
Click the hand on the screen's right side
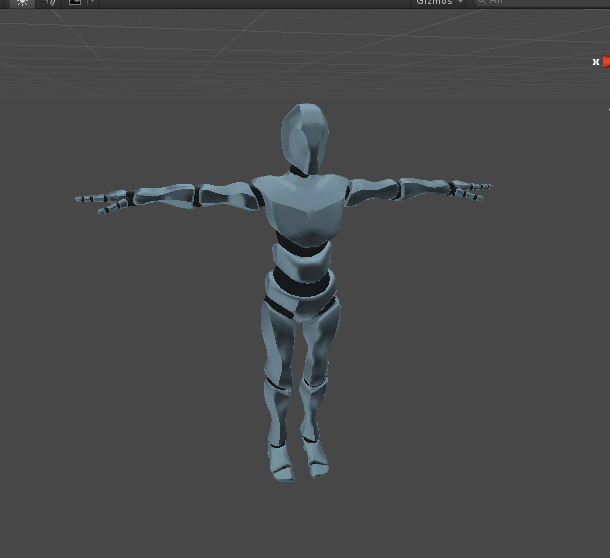pyautogui.click(x=468, y=188)
